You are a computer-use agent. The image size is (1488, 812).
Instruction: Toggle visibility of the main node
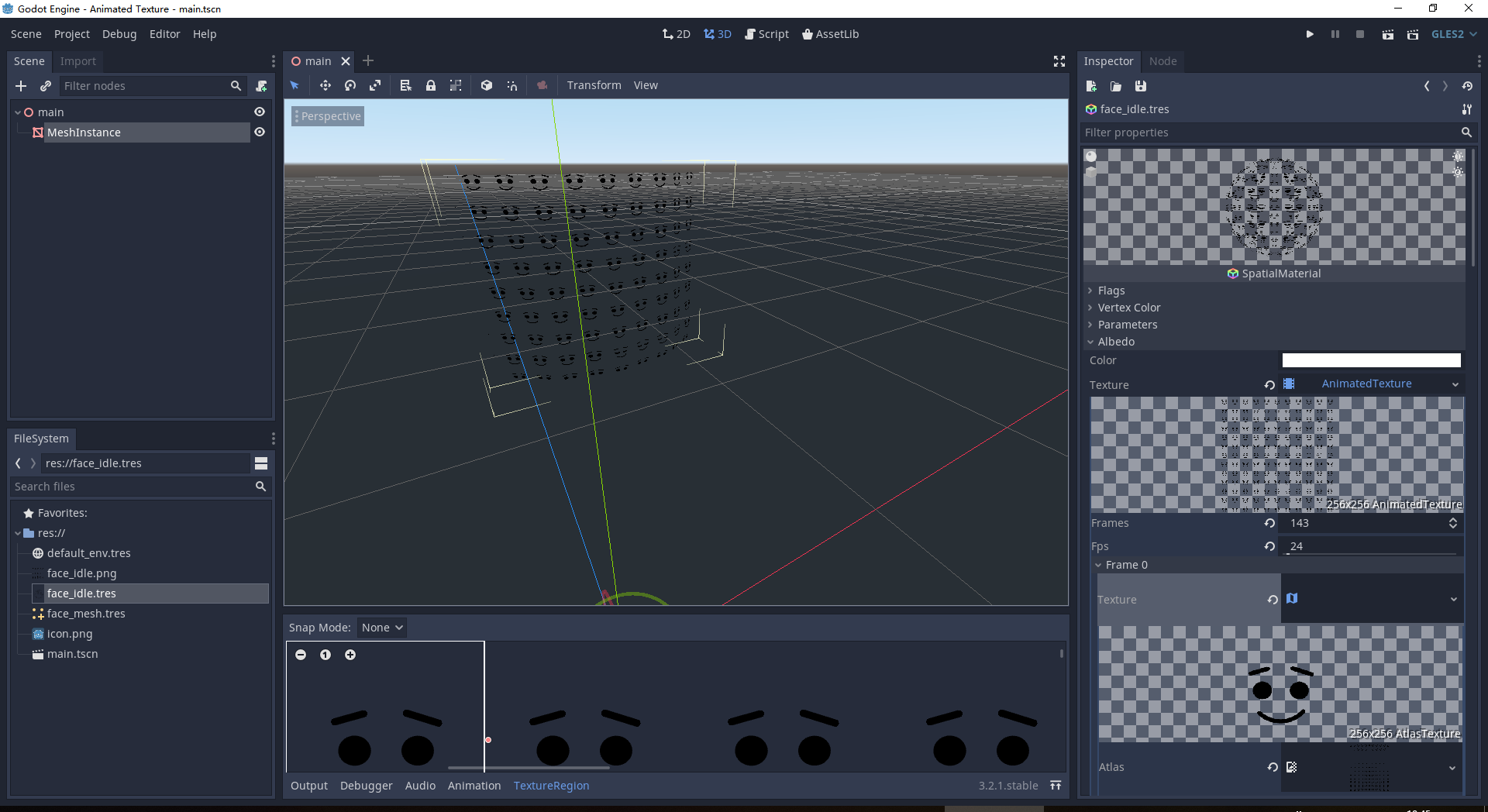coord(259,112)
